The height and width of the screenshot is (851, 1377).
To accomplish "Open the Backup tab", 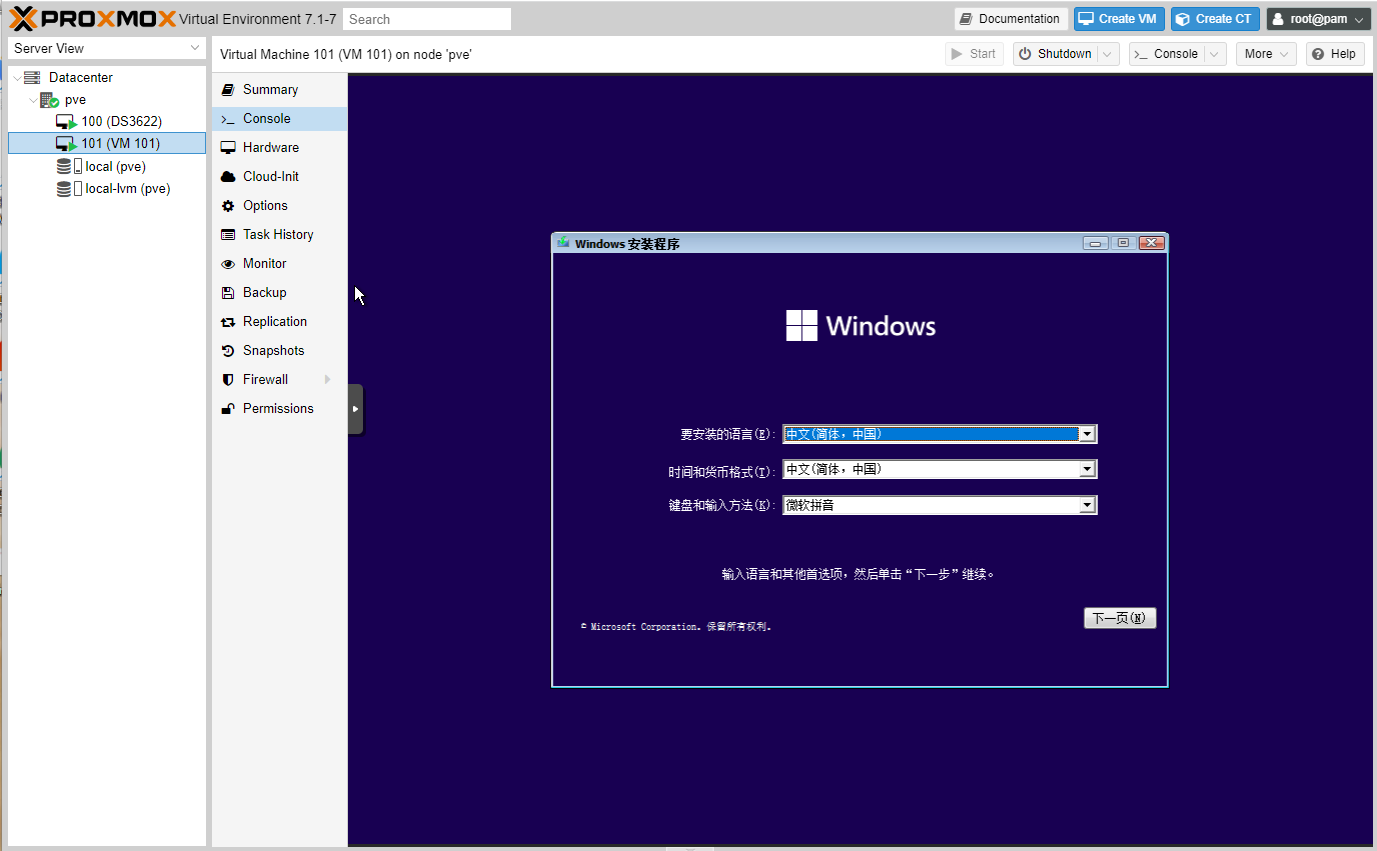I will (280, 292).
